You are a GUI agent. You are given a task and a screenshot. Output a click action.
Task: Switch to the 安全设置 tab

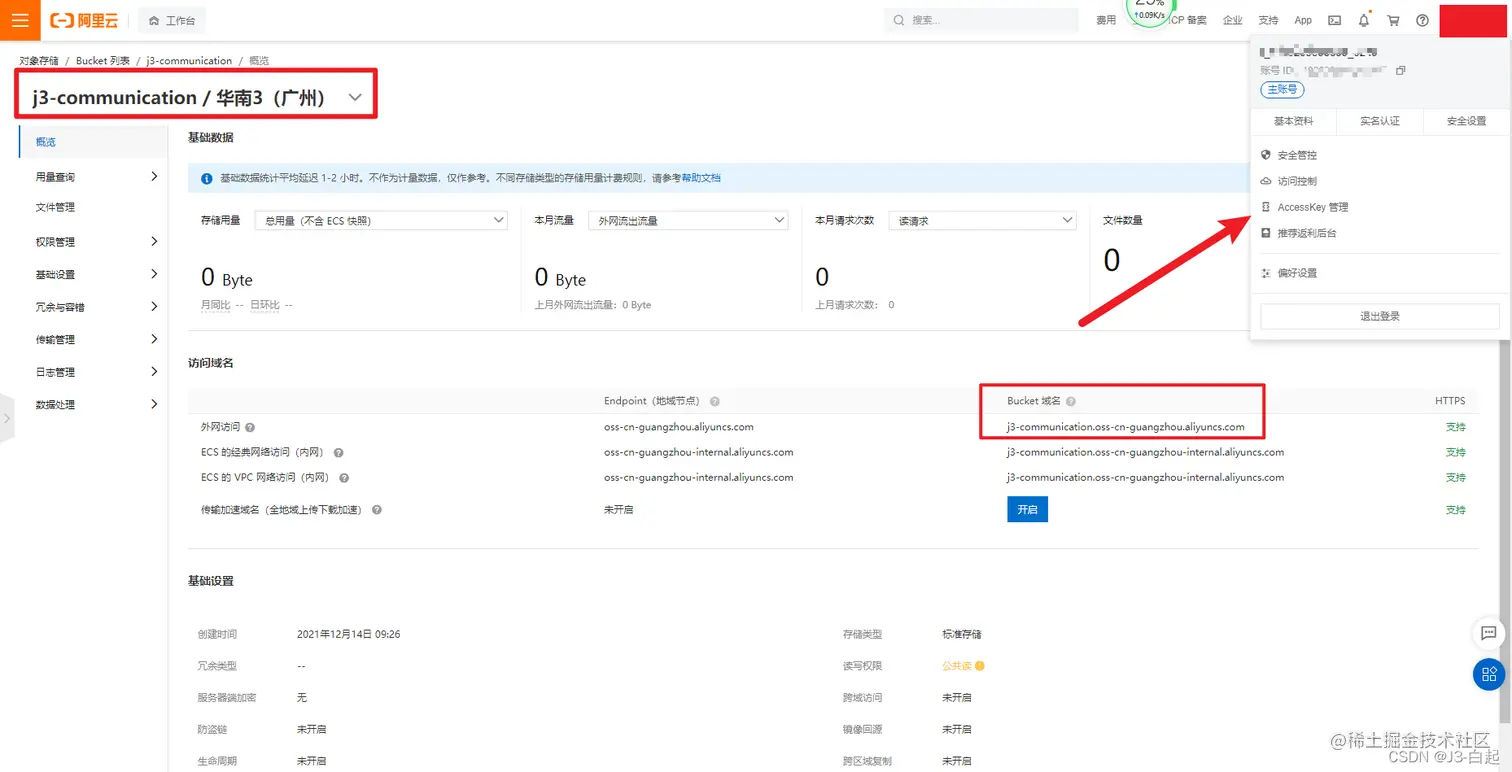pos(1466,121)
